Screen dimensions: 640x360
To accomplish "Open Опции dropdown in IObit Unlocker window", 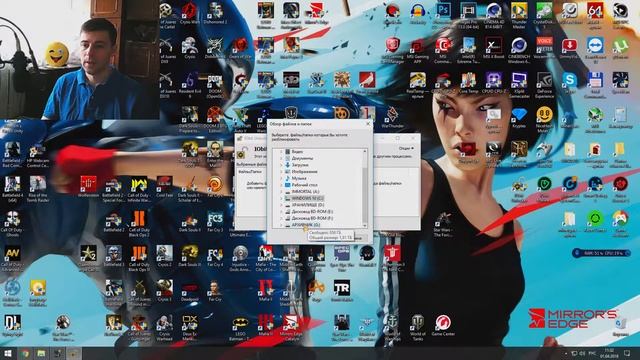I will click(x=406, y=149).
